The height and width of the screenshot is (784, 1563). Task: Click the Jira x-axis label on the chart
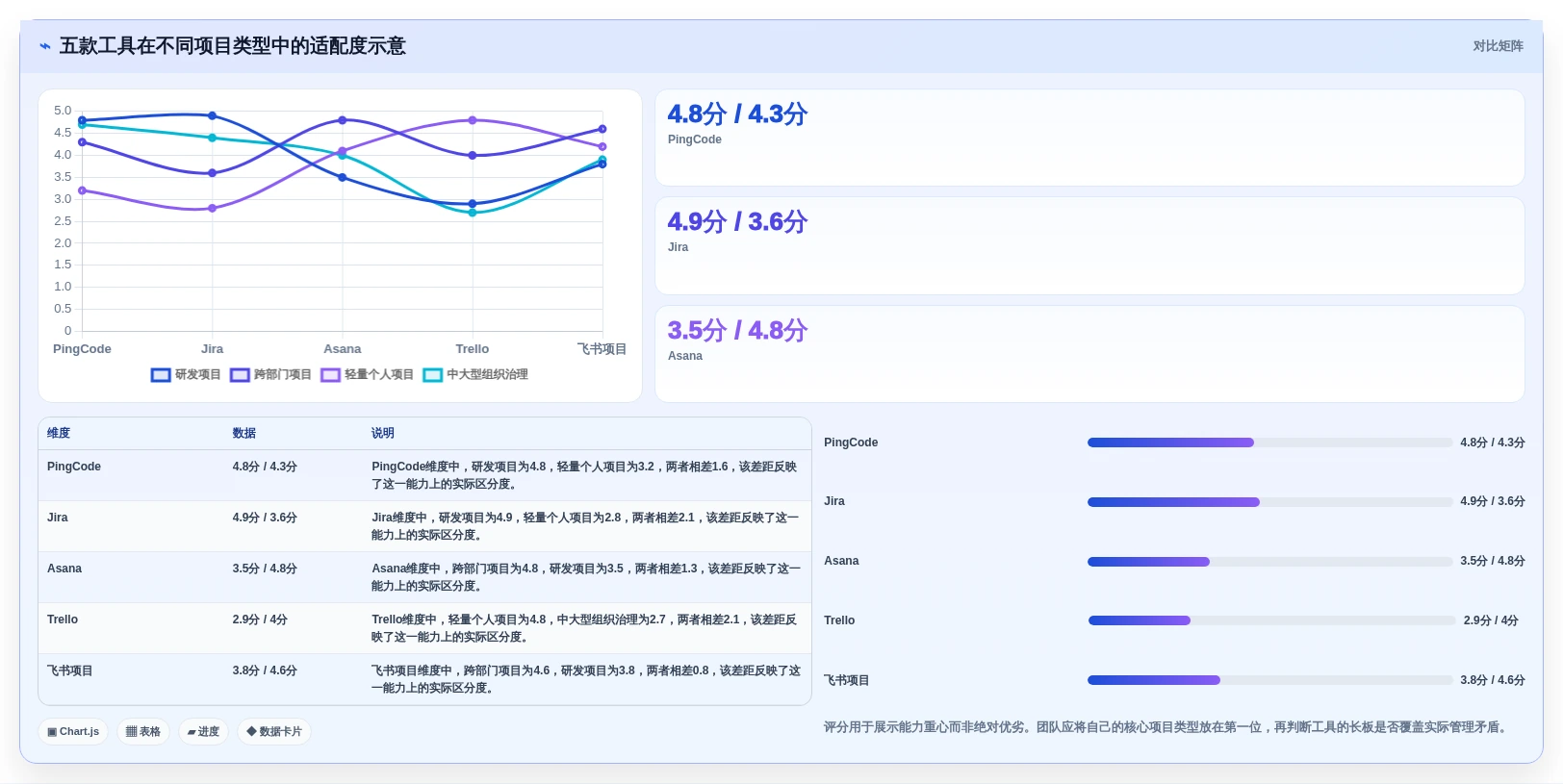(x=213, y=349)
